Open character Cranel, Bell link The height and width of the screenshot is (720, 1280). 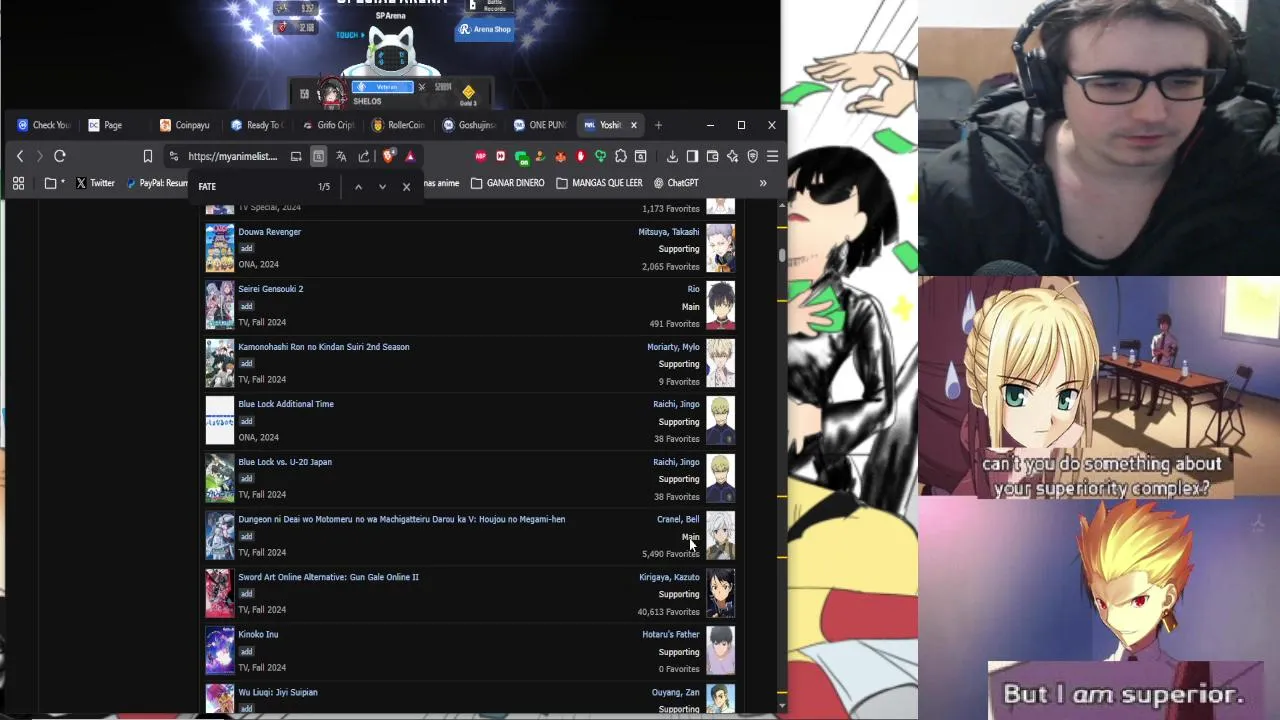coord(678,519)
